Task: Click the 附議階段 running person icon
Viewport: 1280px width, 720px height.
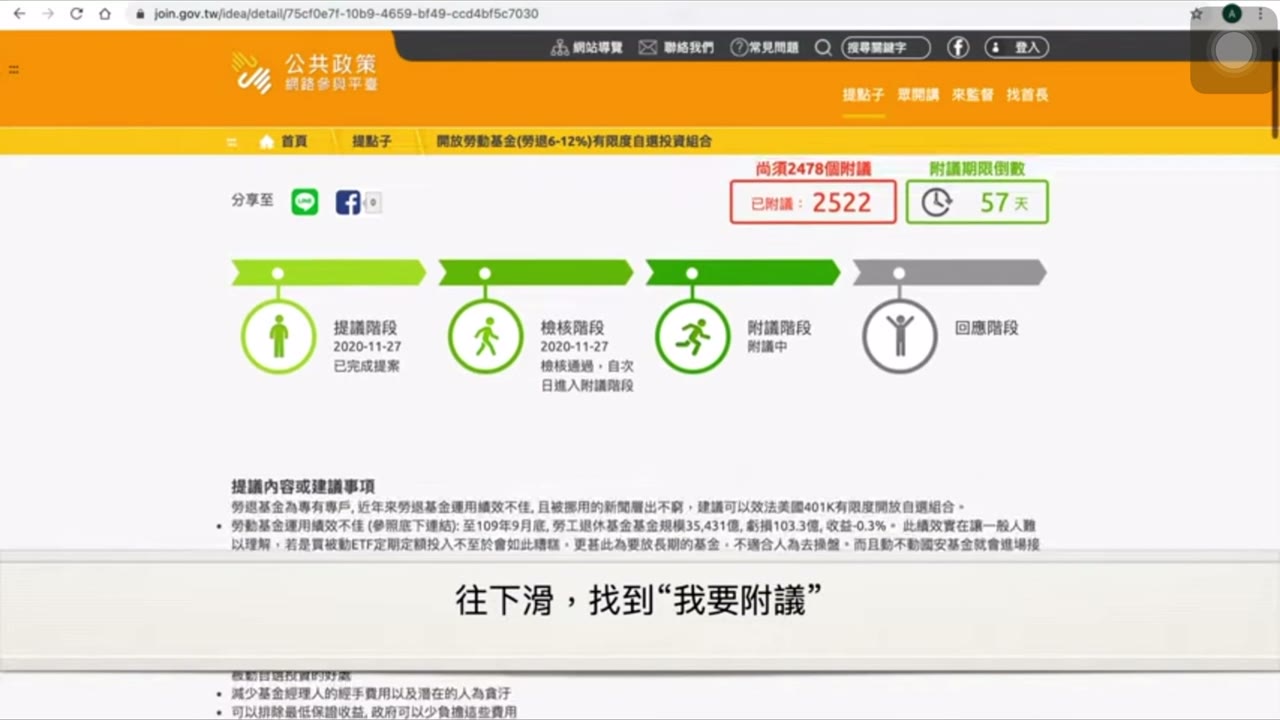Action: tap(693, 336)
